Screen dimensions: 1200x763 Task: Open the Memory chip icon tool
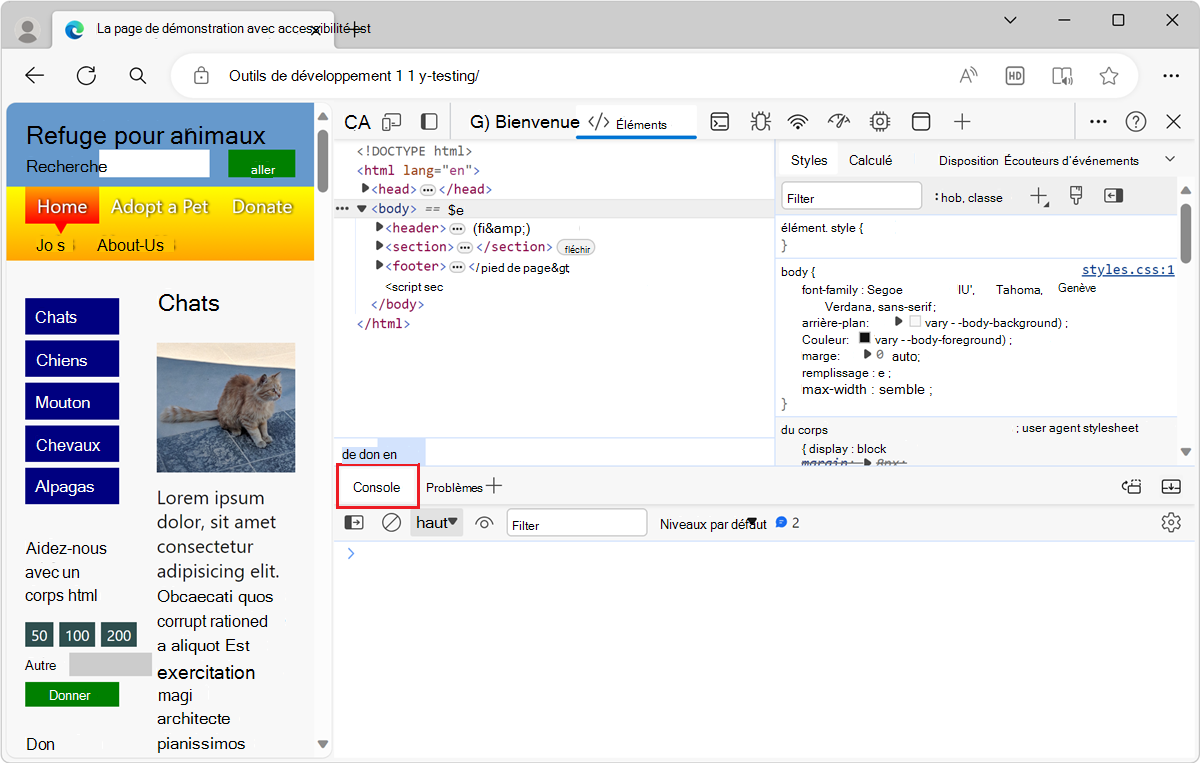point(880,122)
